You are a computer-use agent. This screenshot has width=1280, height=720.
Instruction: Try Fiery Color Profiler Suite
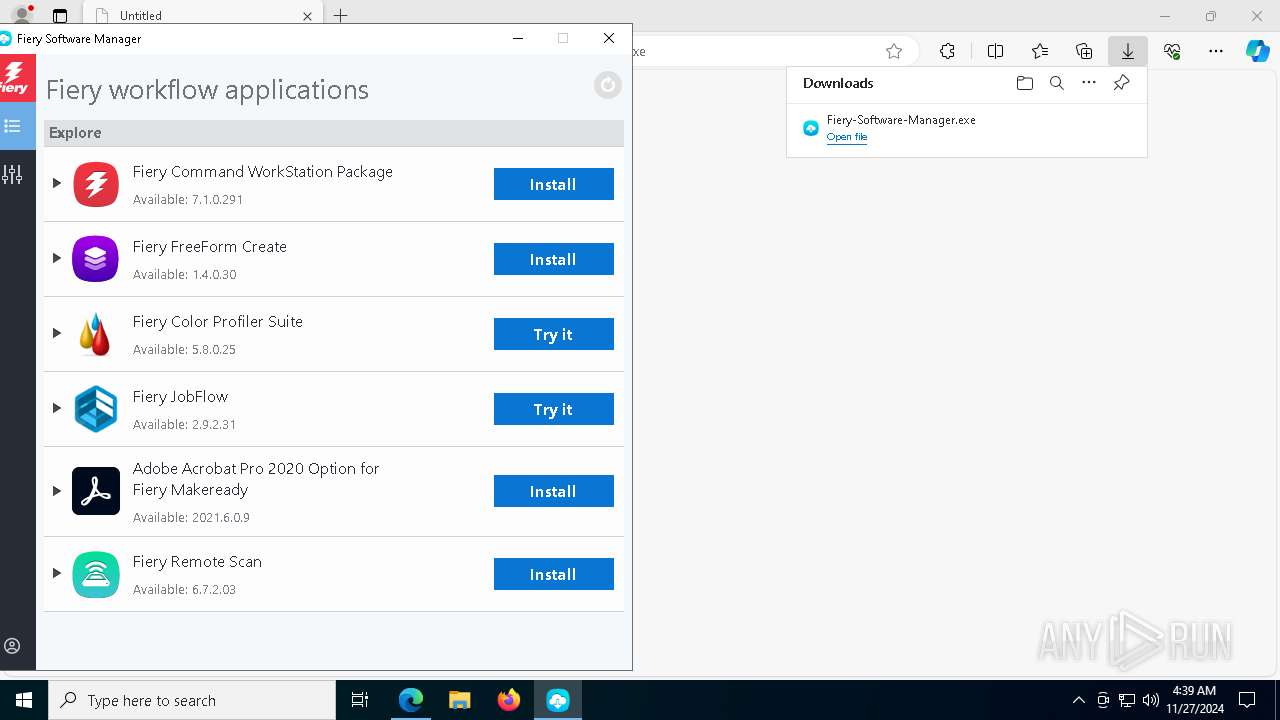(x=553, y=334)
